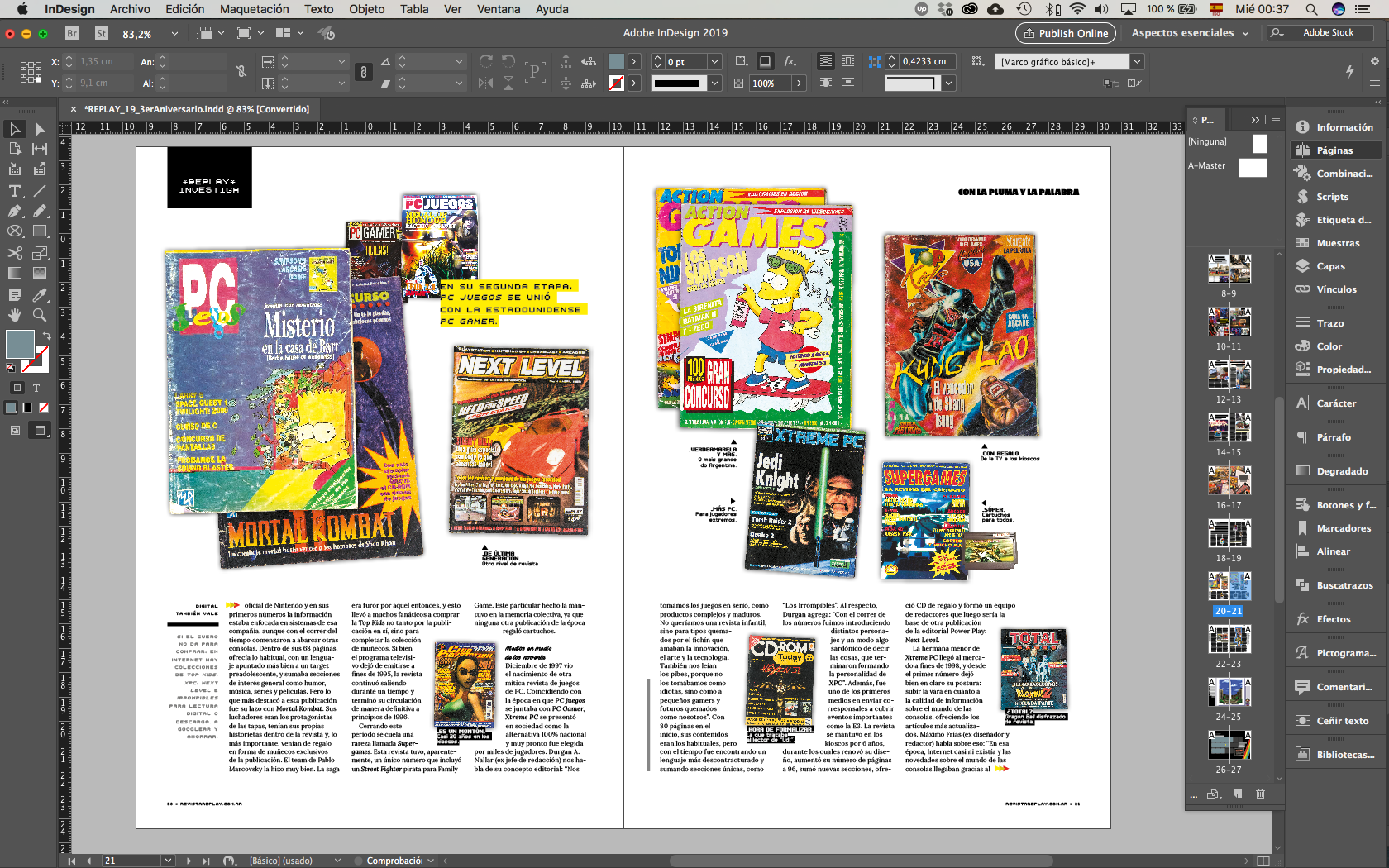Select the Note tool

15,295
